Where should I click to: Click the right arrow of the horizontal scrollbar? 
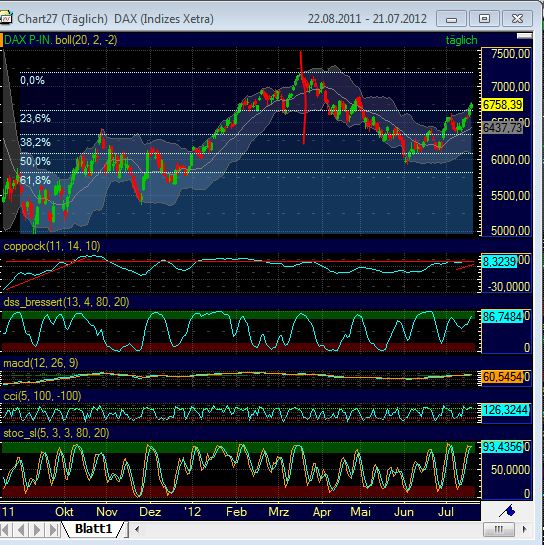click(524, 530)
